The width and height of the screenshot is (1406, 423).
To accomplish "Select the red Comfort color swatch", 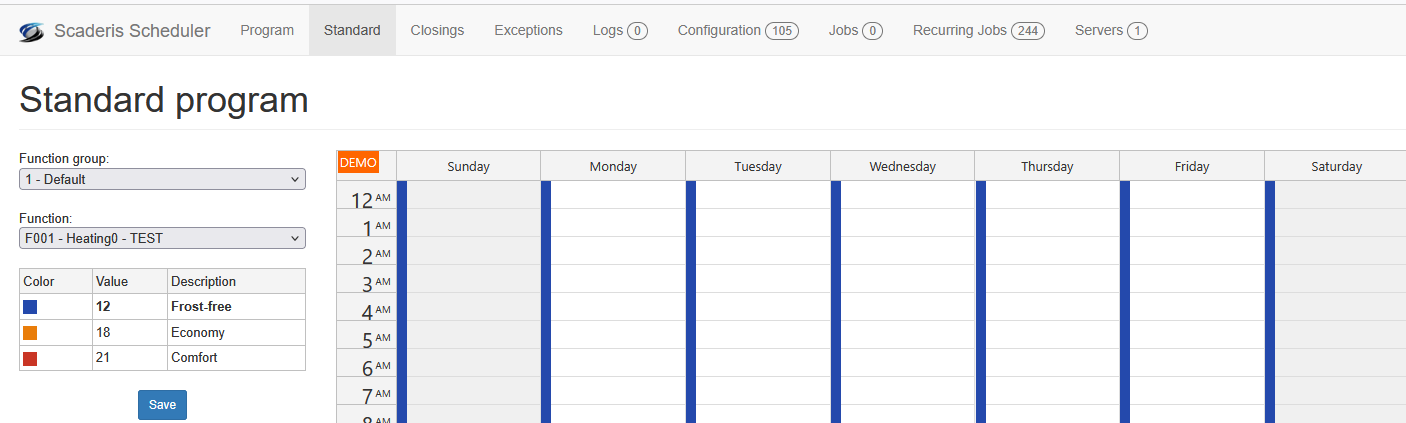I will point(30,358).
